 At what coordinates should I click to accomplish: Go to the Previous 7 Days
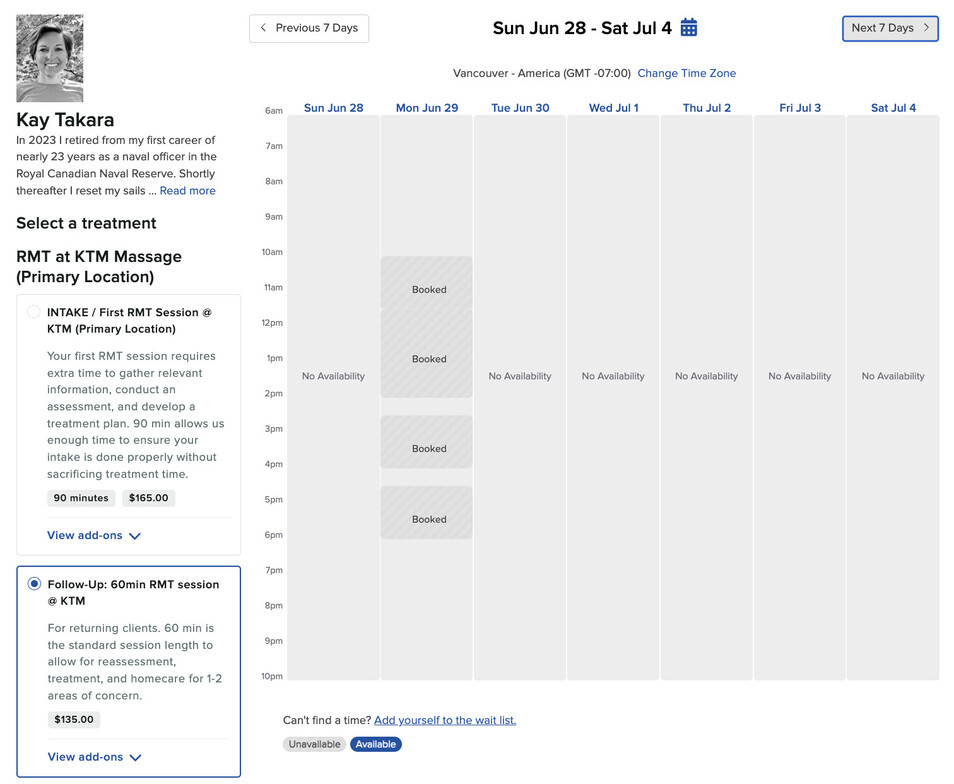click(309, 28)
